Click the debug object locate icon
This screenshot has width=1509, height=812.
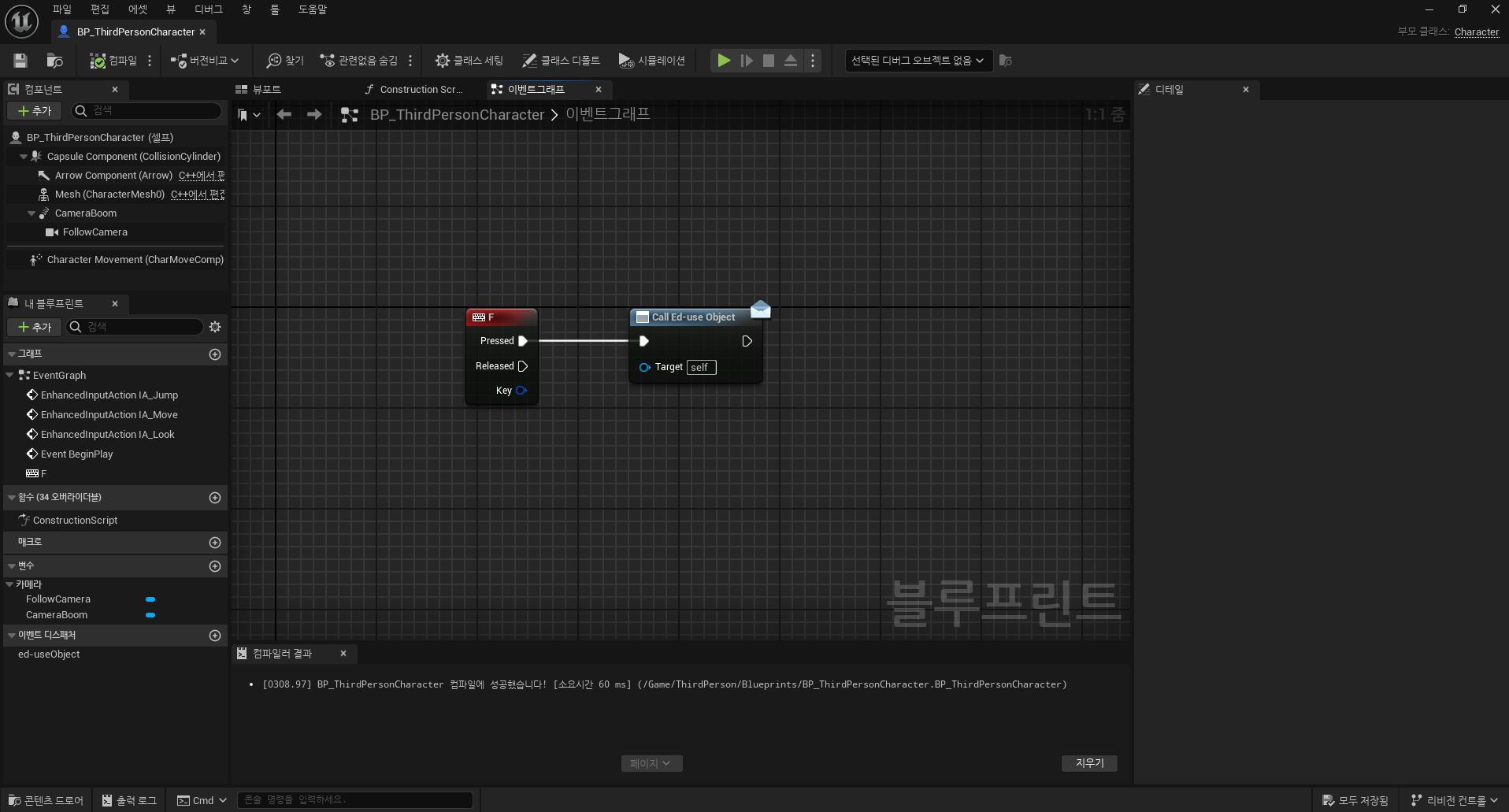point(1006,61)
